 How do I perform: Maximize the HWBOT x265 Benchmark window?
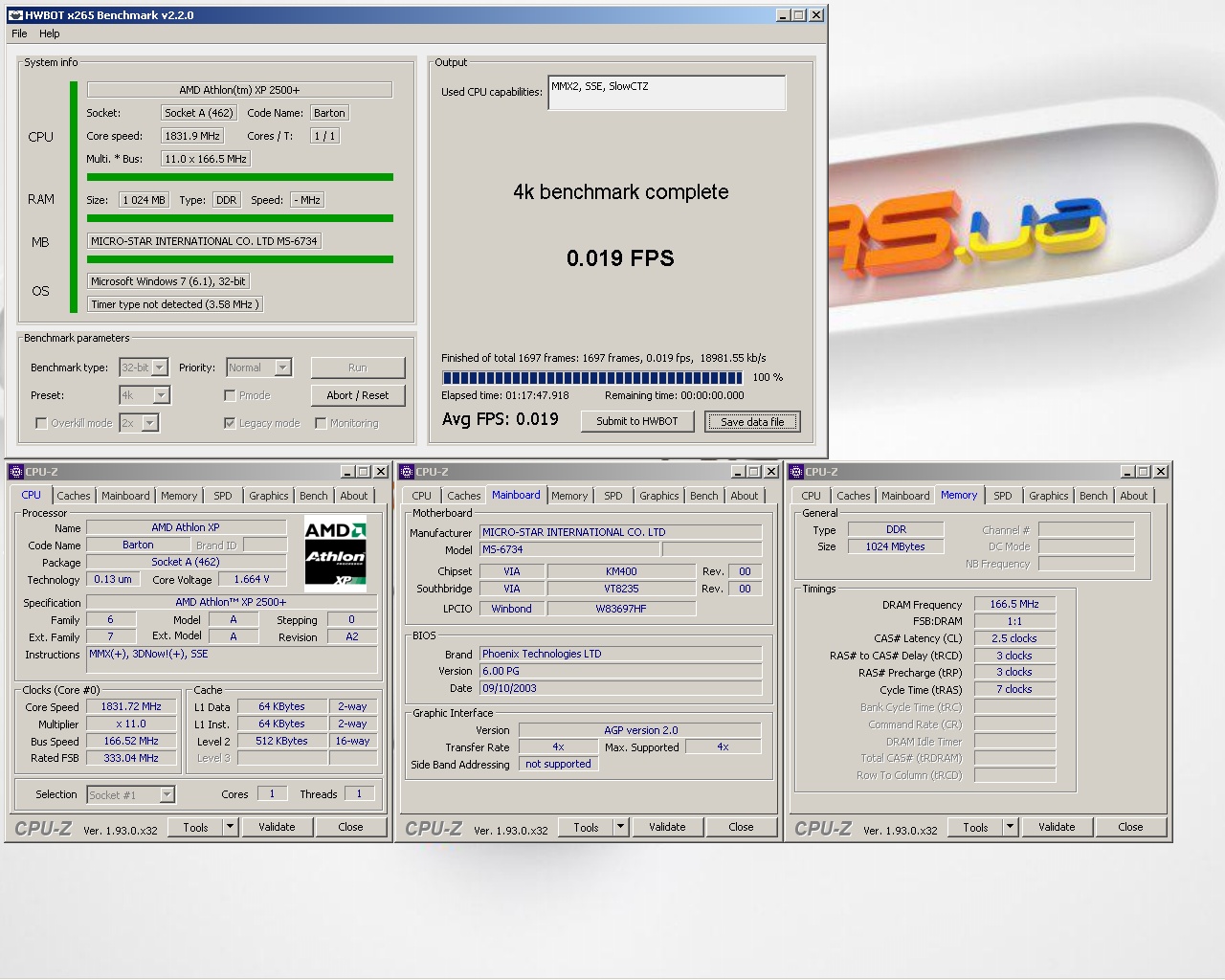click(799, 15)
